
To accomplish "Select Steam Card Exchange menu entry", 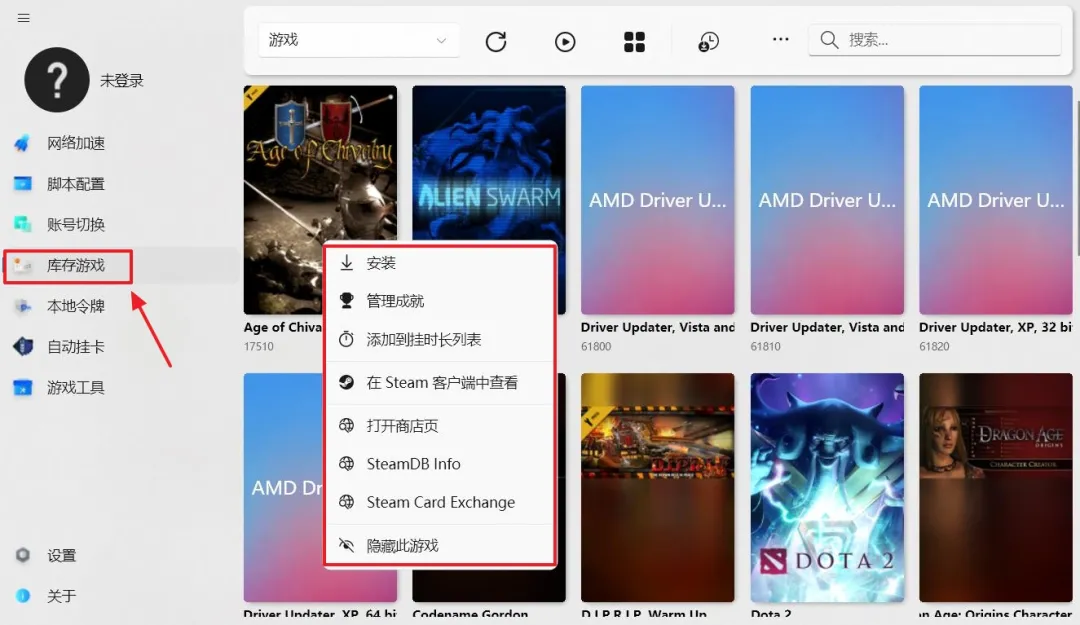I will (440, 502).
